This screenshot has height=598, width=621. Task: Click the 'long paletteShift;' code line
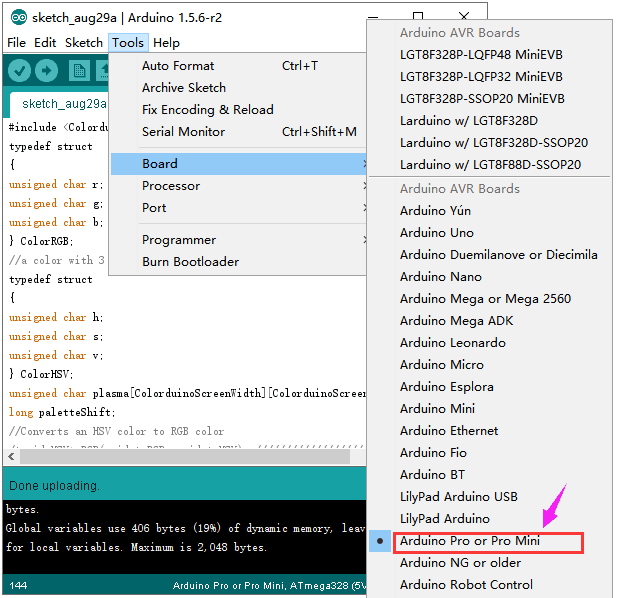point(62,412)
